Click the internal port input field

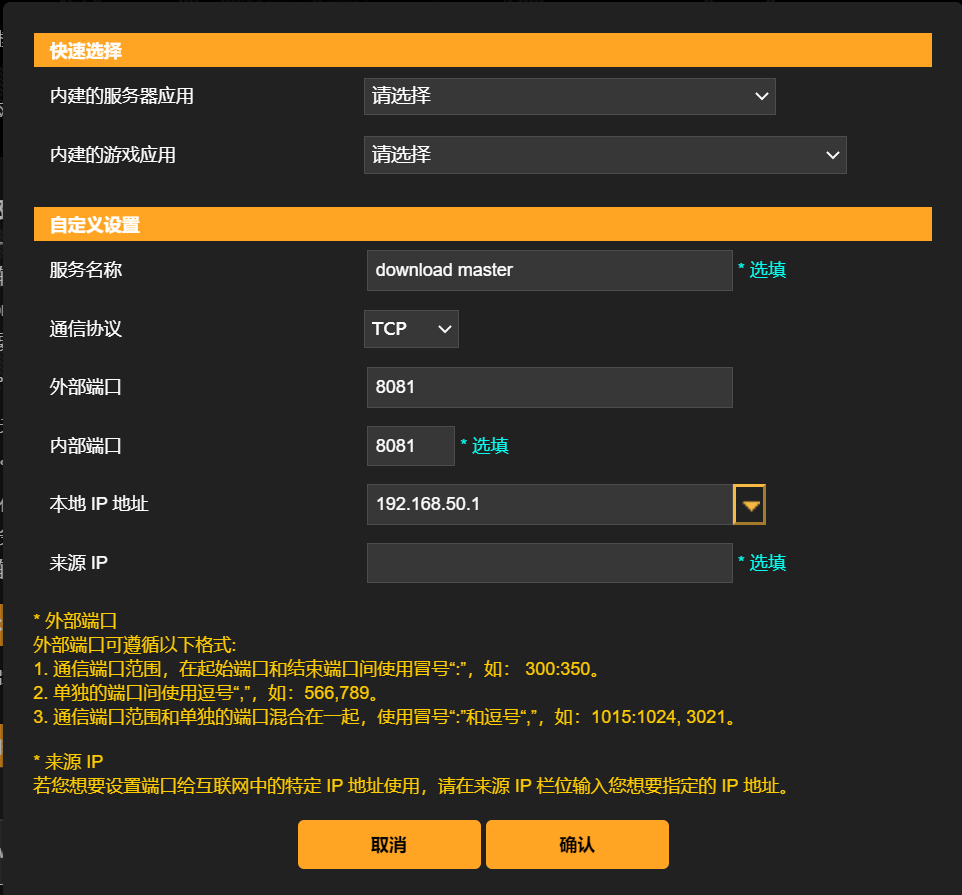[410, 445]
